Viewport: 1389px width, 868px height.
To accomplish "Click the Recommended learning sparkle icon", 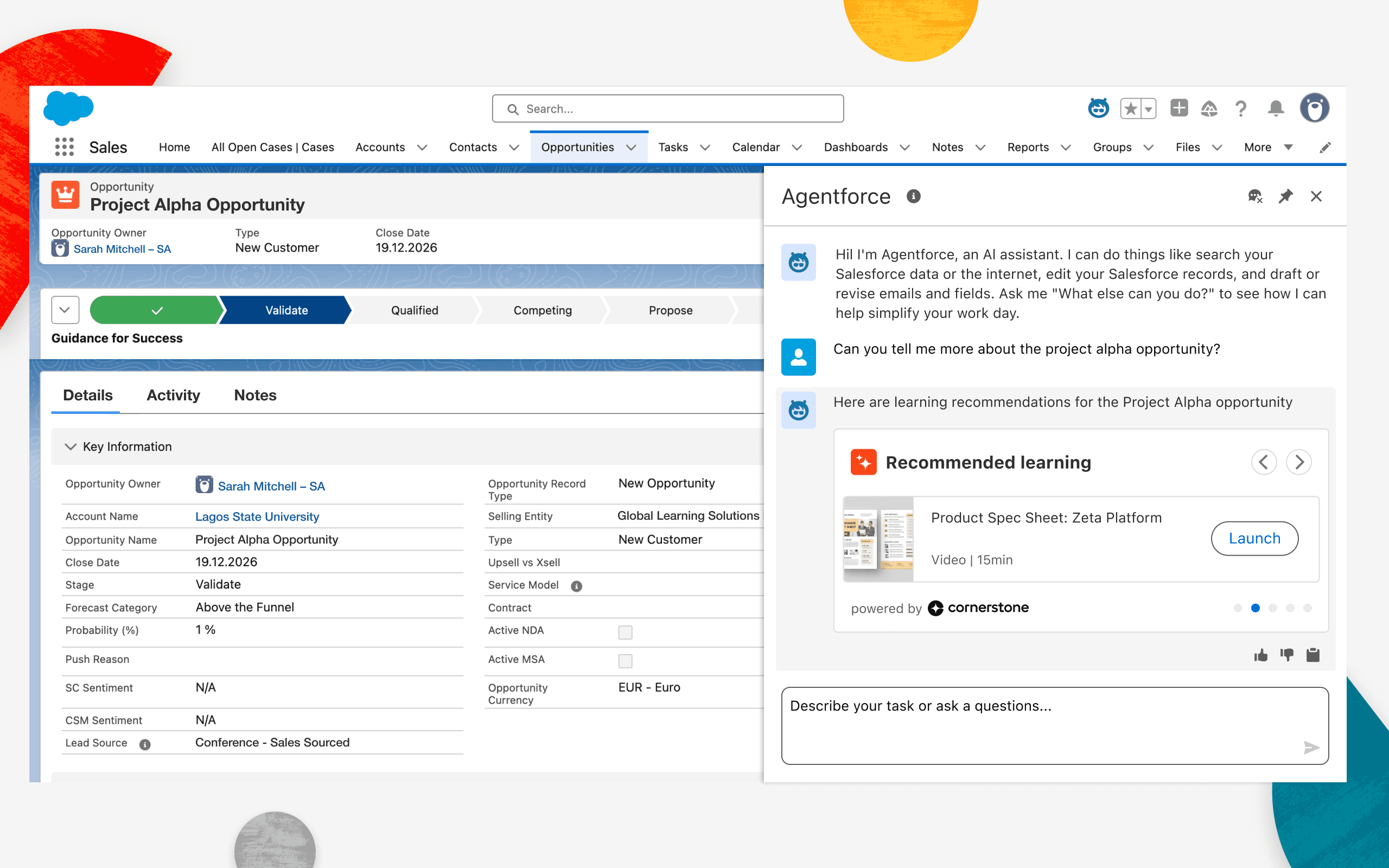I will point(863,462).
